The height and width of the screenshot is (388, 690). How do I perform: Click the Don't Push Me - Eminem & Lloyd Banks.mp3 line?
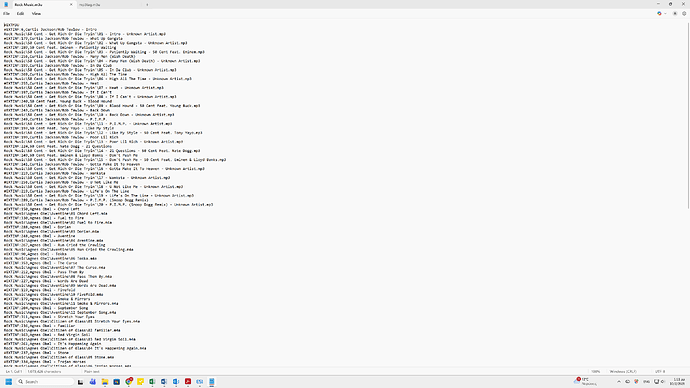[x=115, y=160]
